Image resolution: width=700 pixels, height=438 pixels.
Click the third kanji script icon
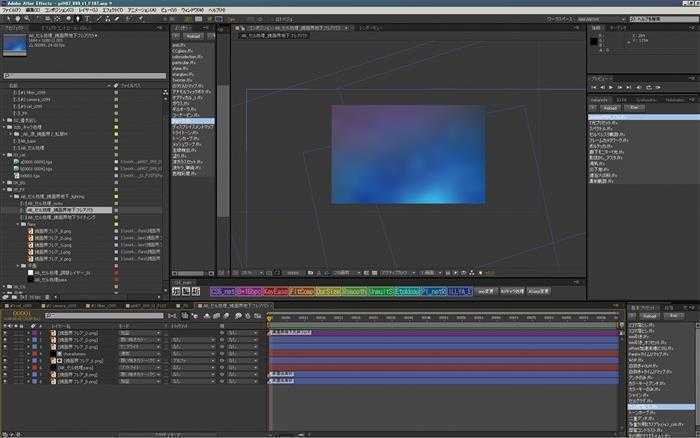(x=196, y=292)
